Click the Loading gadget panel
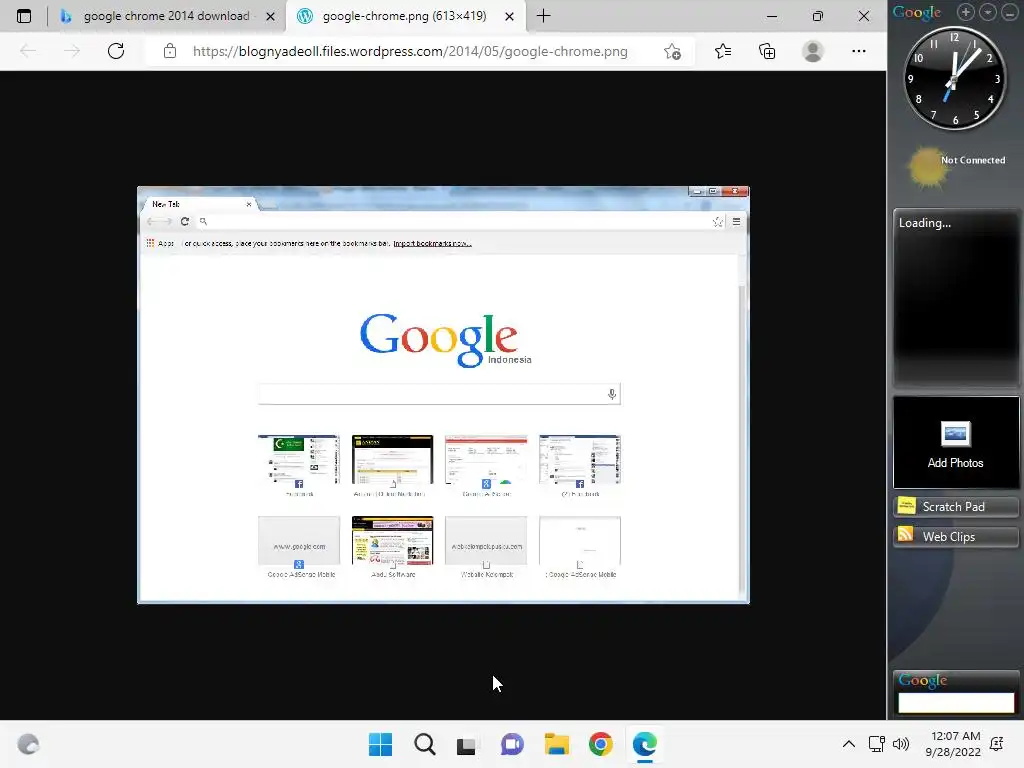This screenshot has width=1024, height=768. pyautogui.click(x=956, y=297)
